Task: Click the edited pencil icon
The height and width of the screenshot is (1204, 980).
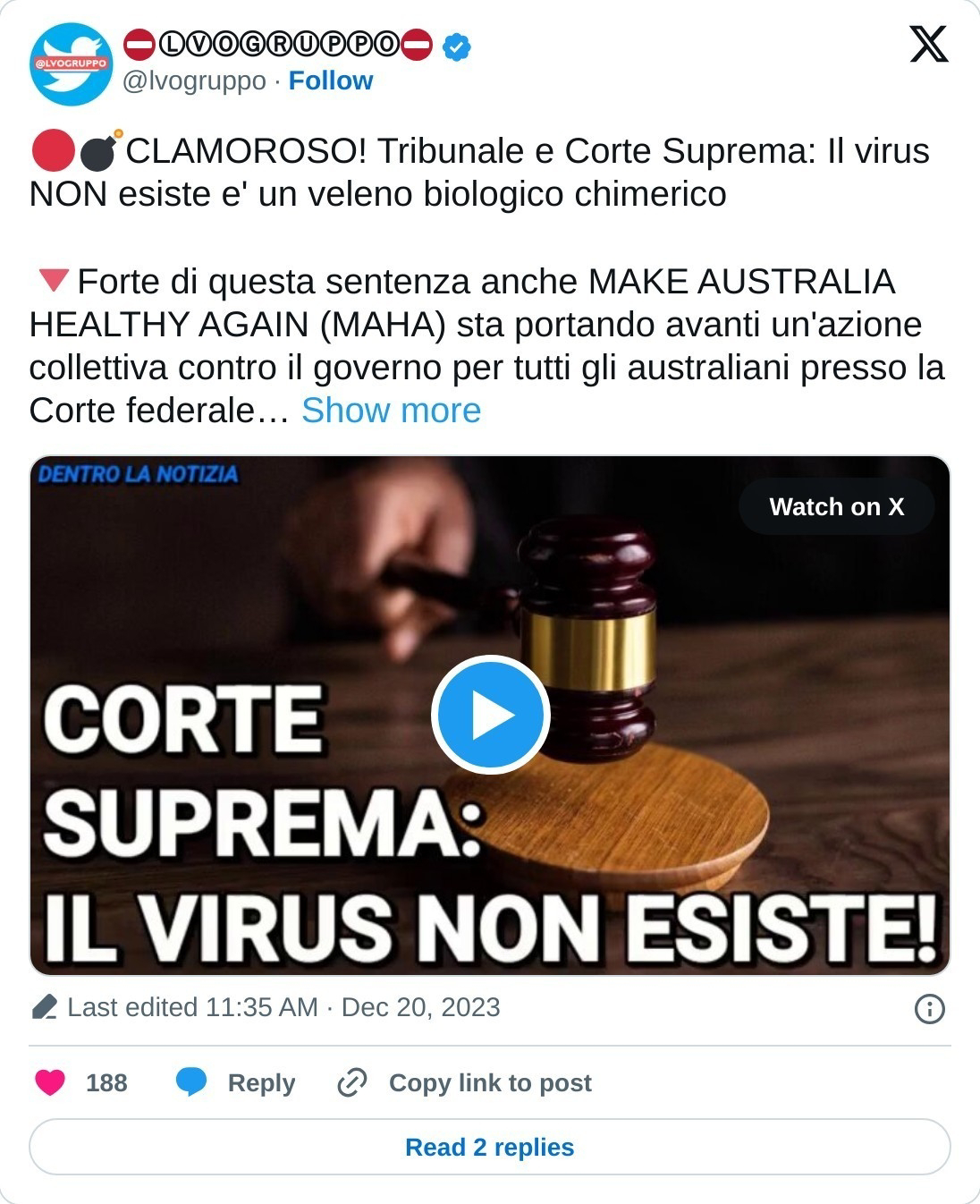Action: point(44,1008)
